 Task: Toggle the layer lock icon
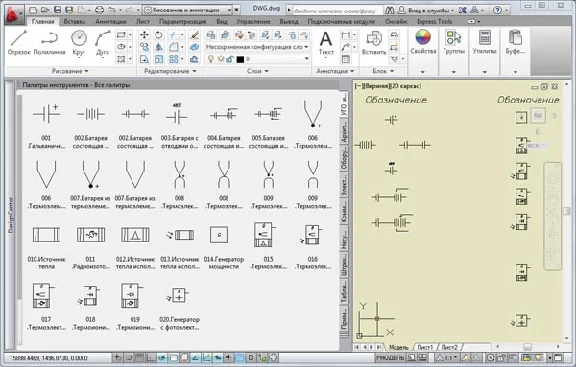(230, 59)
